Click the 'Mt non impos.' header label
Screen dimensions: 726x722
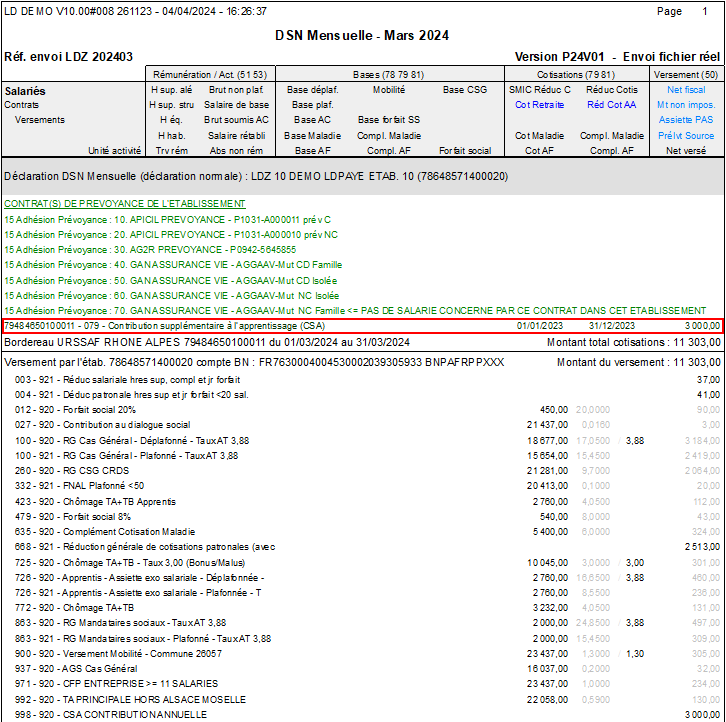coord(686,104)
